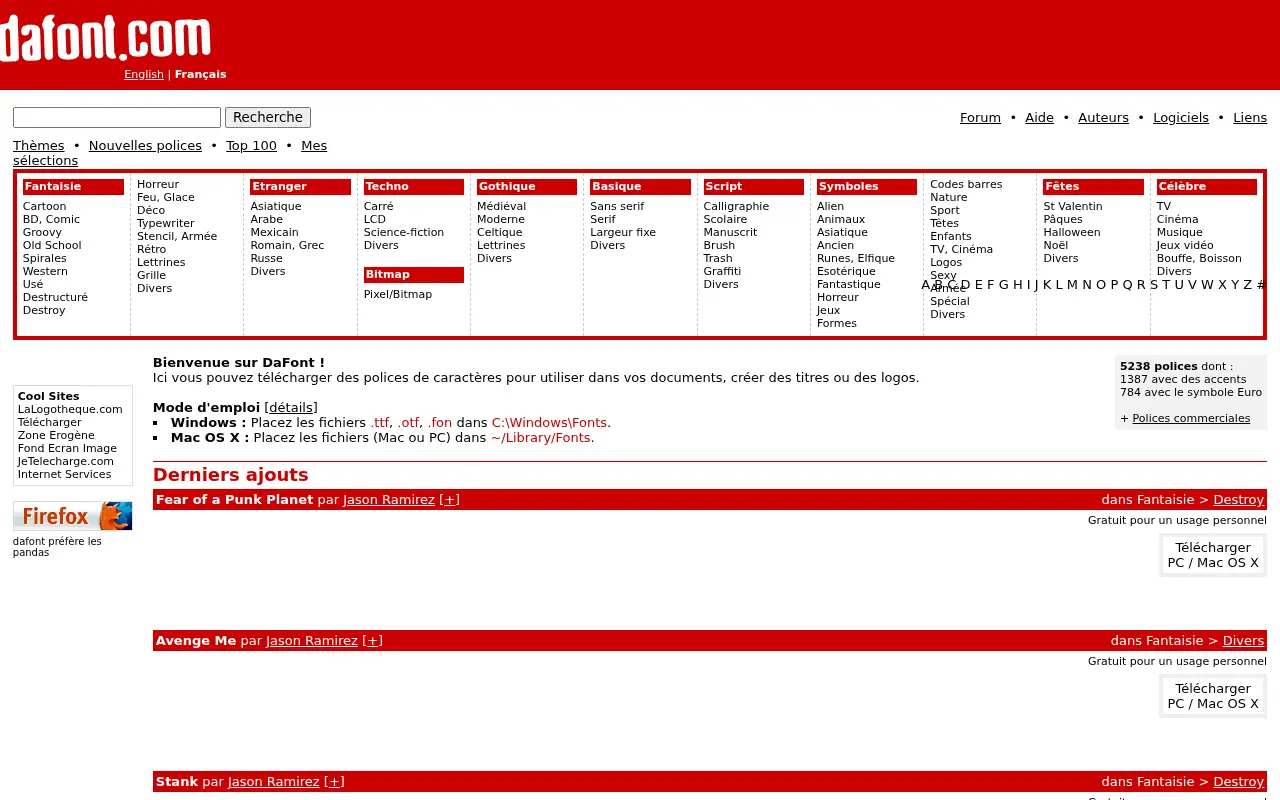Open the Pixel/Bitmap category
Image resolution: width=1280 pixels, height=800 pixels.
pos(398,294)
